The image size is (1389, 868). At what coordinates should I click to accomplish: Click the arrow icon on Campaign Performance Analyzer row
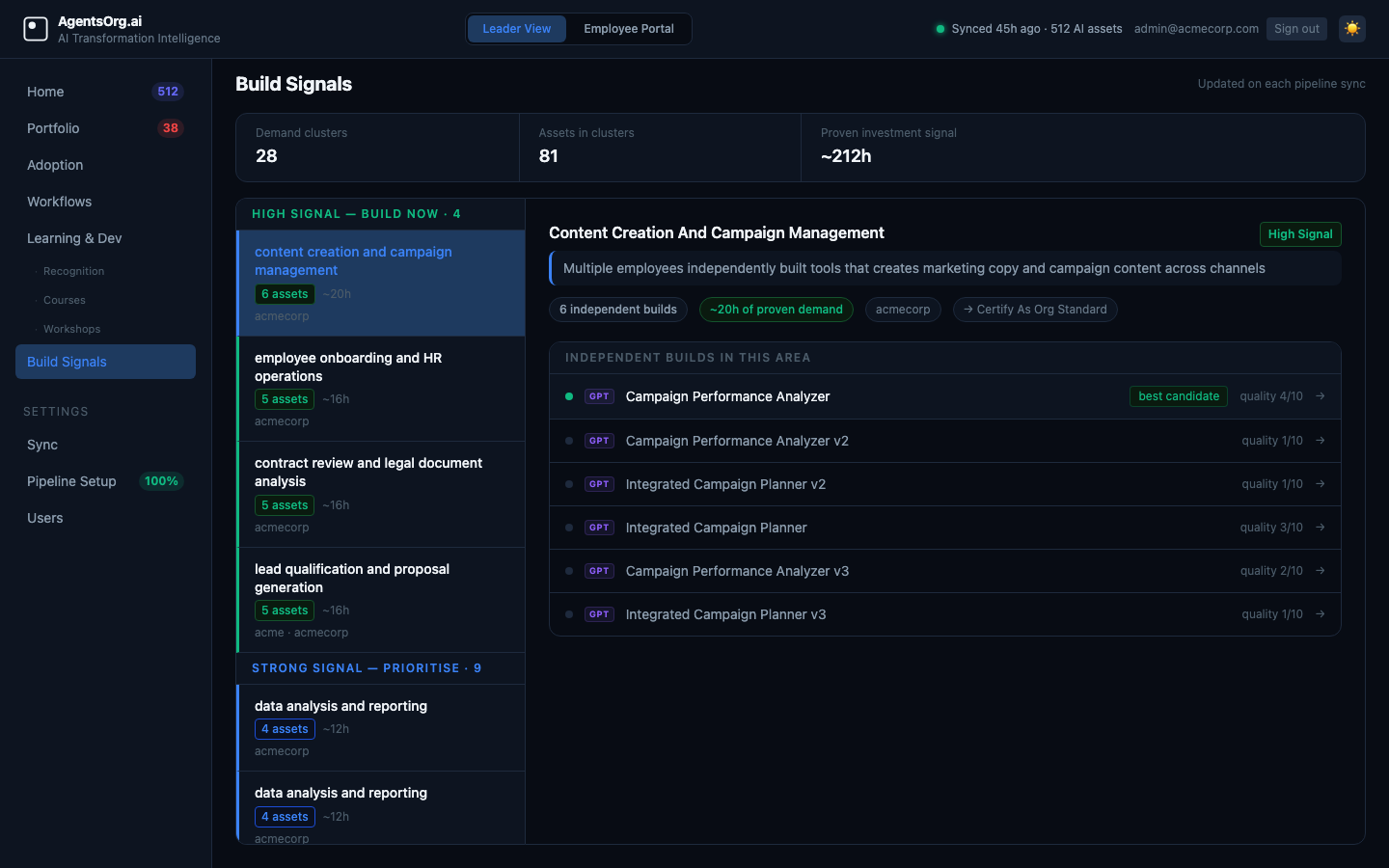click(x=1320, y=396)
